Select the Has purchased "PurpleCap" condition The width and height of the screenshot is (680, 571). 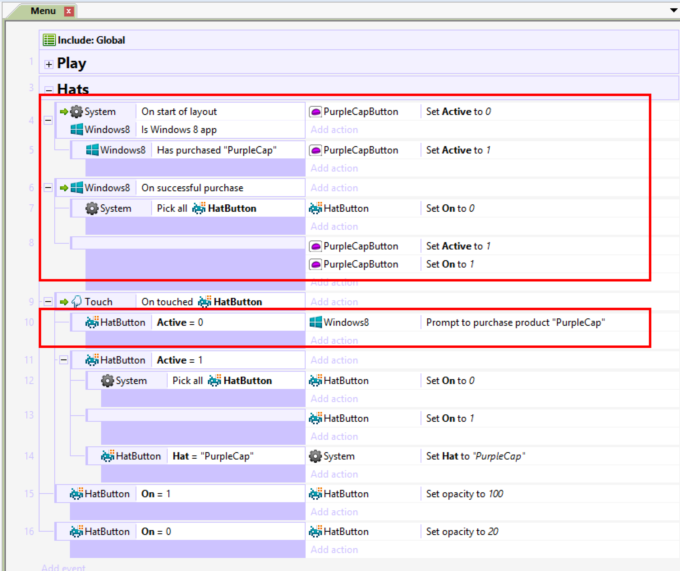pyautogui.click(x=216, y=150)
